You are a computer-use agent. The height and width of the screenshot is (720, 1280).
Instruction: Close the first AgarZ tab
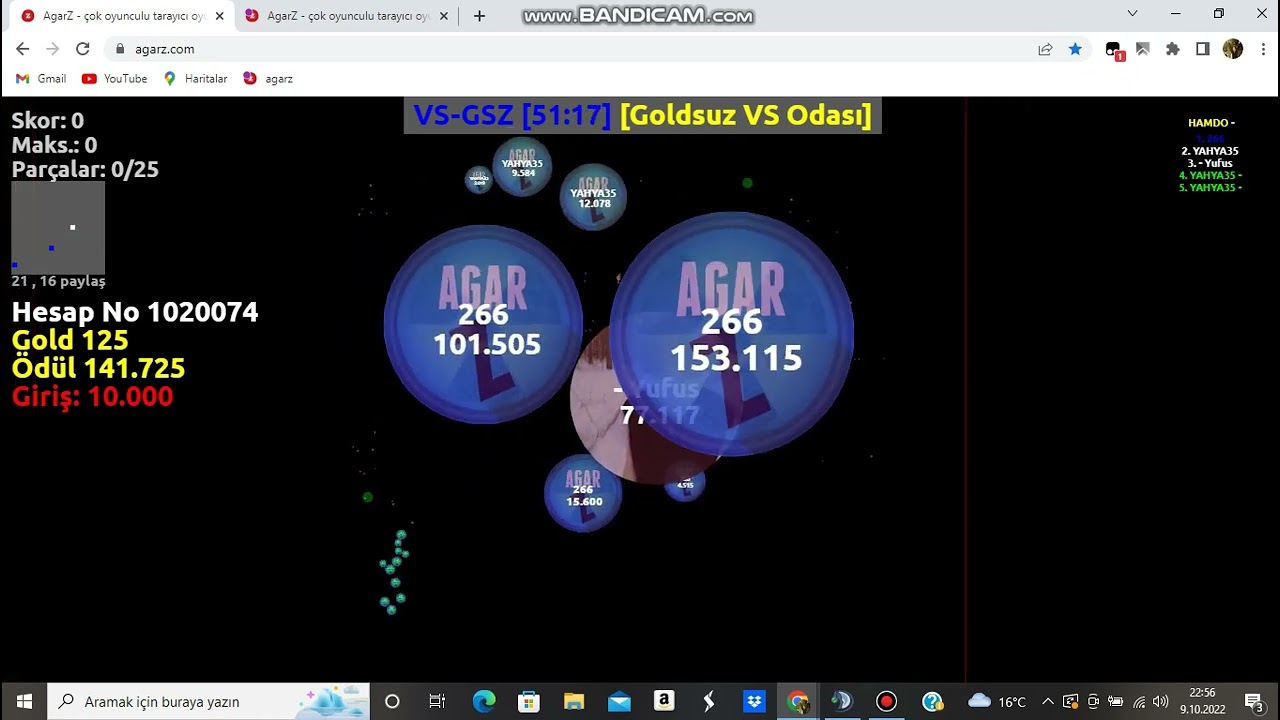(219, 16)
